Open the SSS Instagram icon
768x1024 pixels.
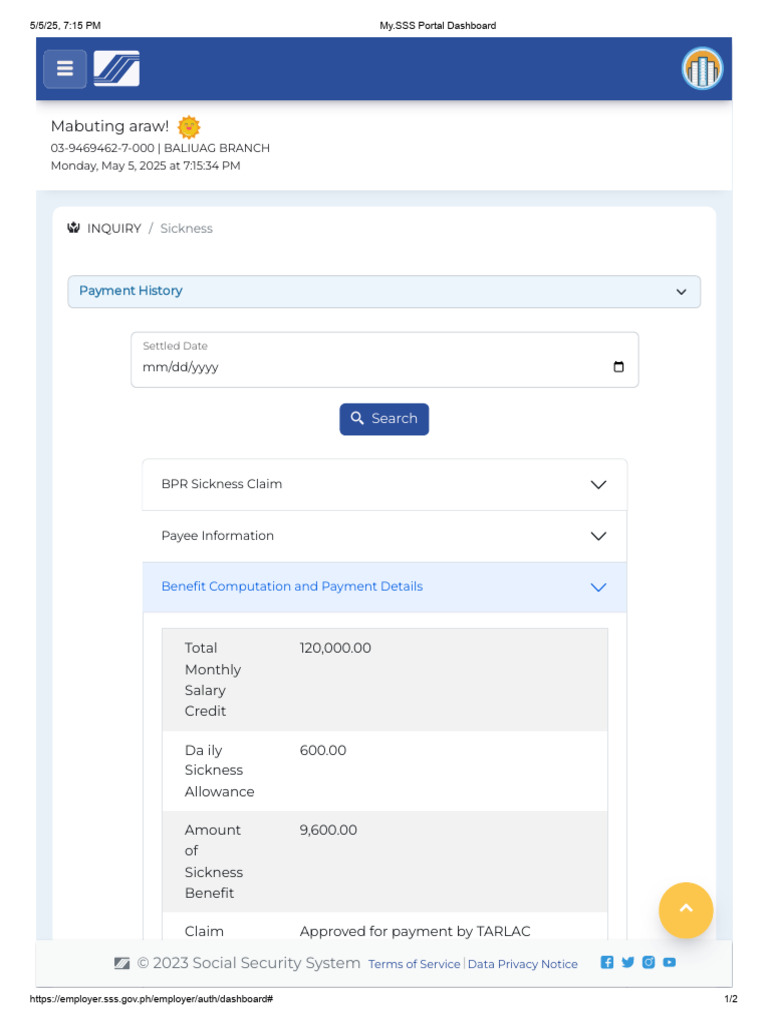648,962
